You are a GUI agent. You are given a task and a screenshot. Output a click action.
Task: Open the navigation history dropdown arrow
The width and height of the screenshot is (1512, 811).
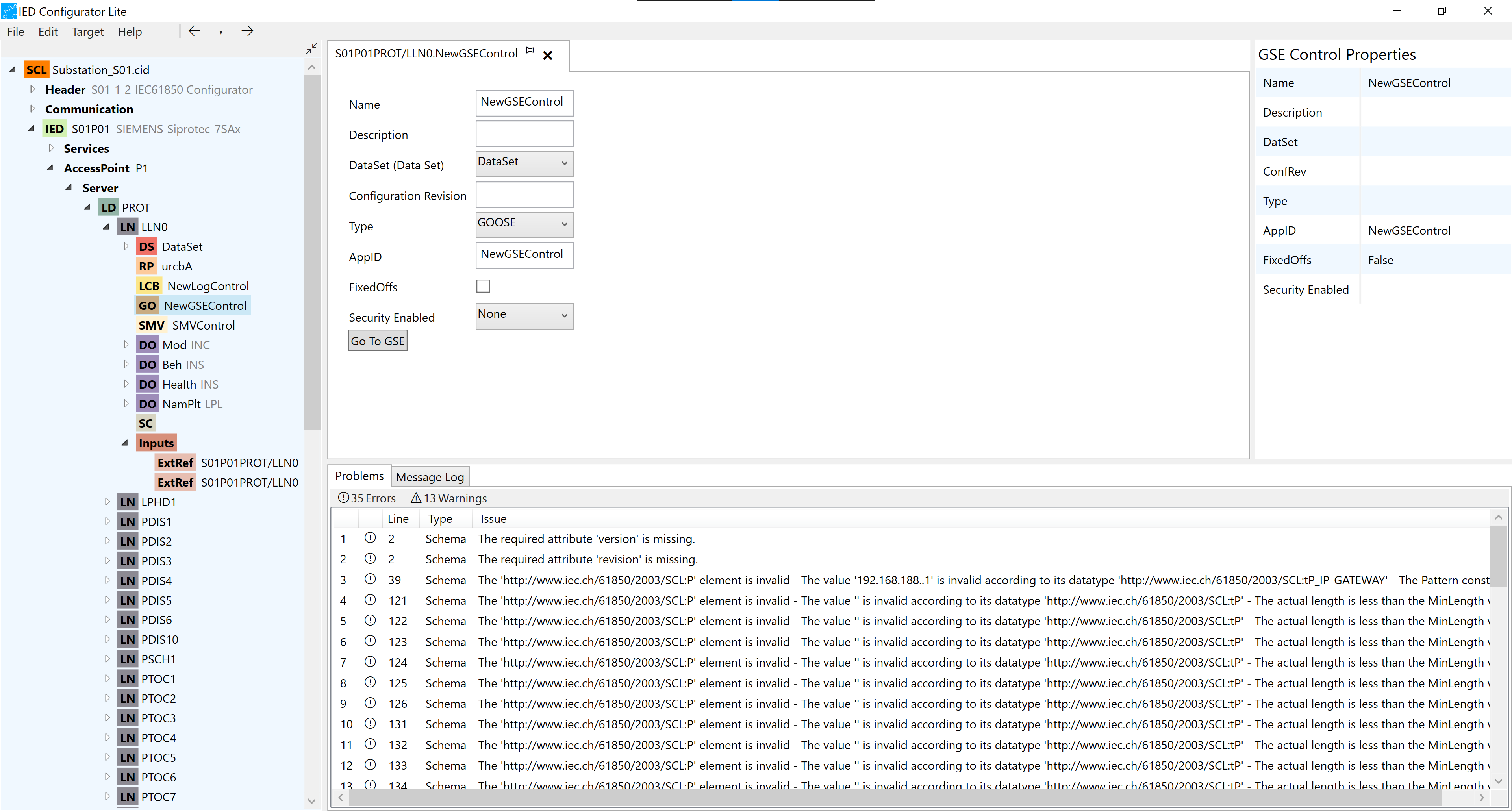point(220,32)
